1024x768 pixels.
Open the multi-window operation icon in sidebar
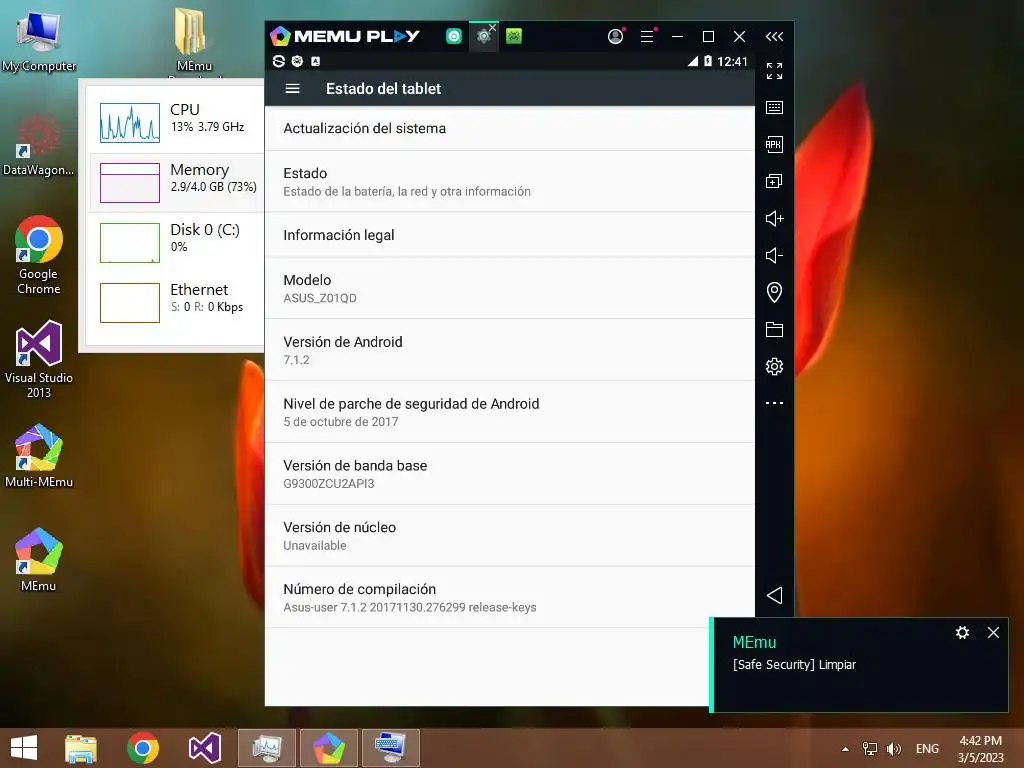(x=774, y=181)
